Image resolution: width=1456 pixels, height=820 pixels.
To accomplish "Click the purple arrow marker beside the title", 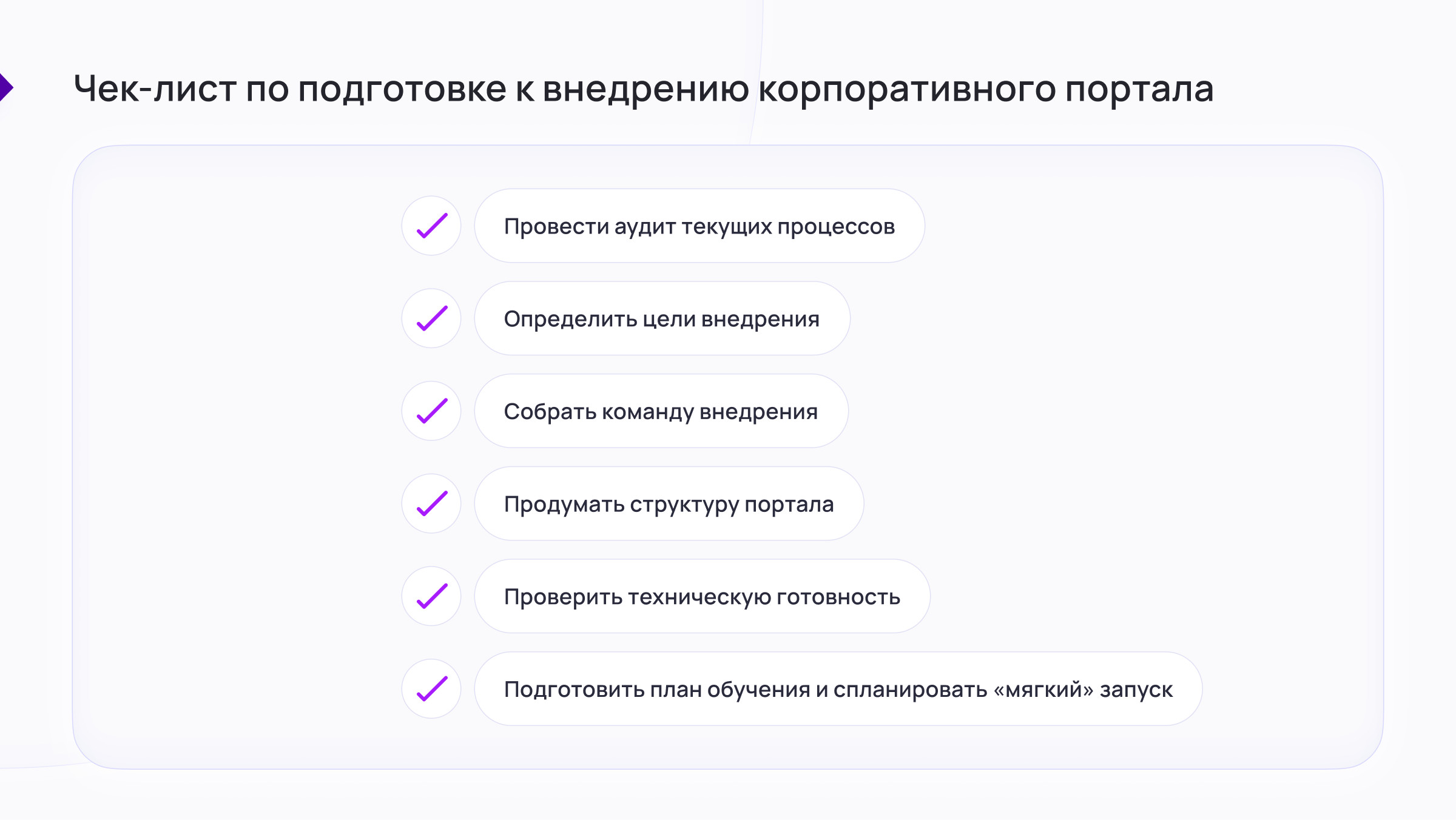I will [x=5, y=88].
